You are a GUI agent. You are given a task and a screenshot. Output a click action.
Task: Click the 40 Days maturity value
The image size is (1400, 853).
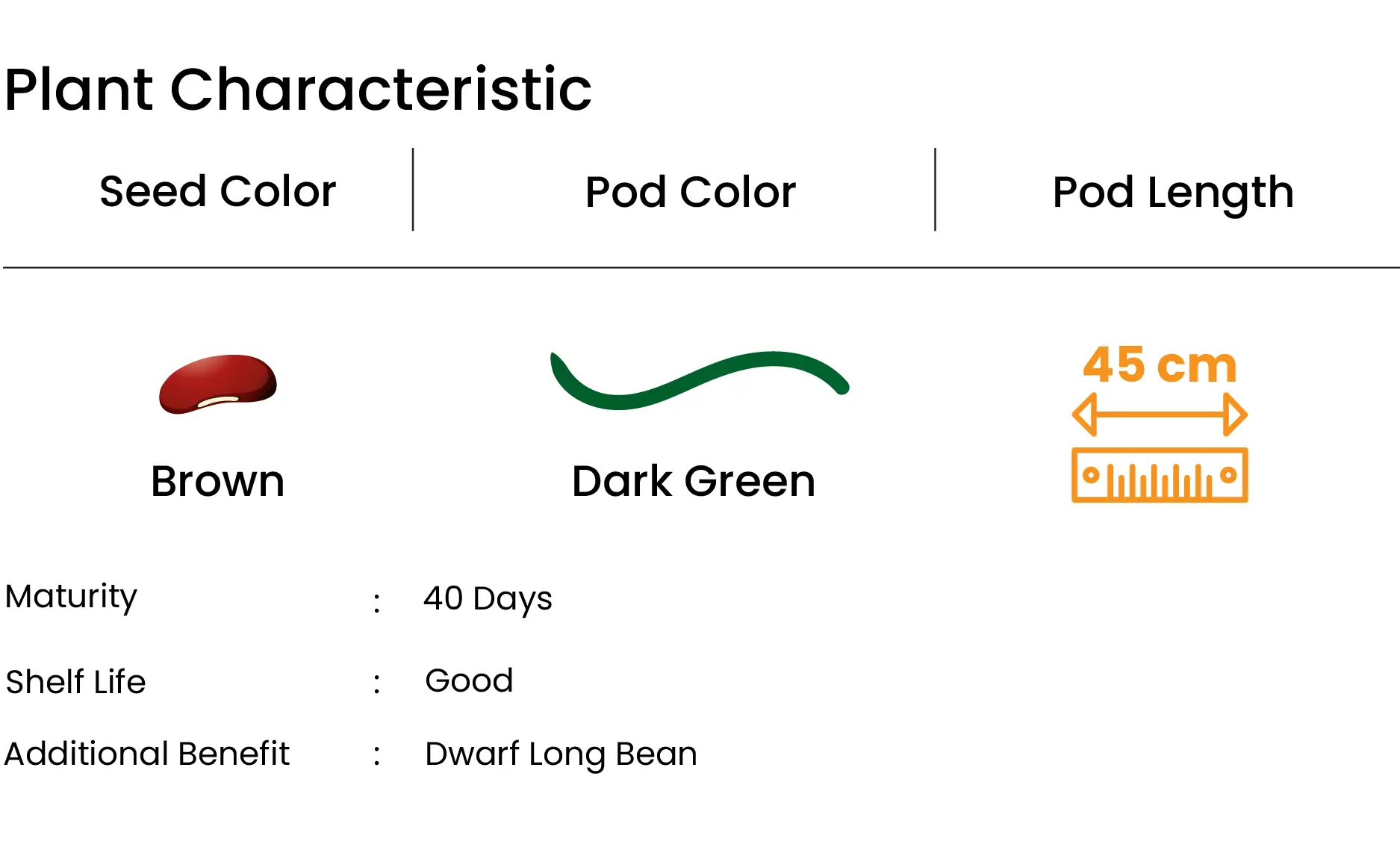(488, 598)
